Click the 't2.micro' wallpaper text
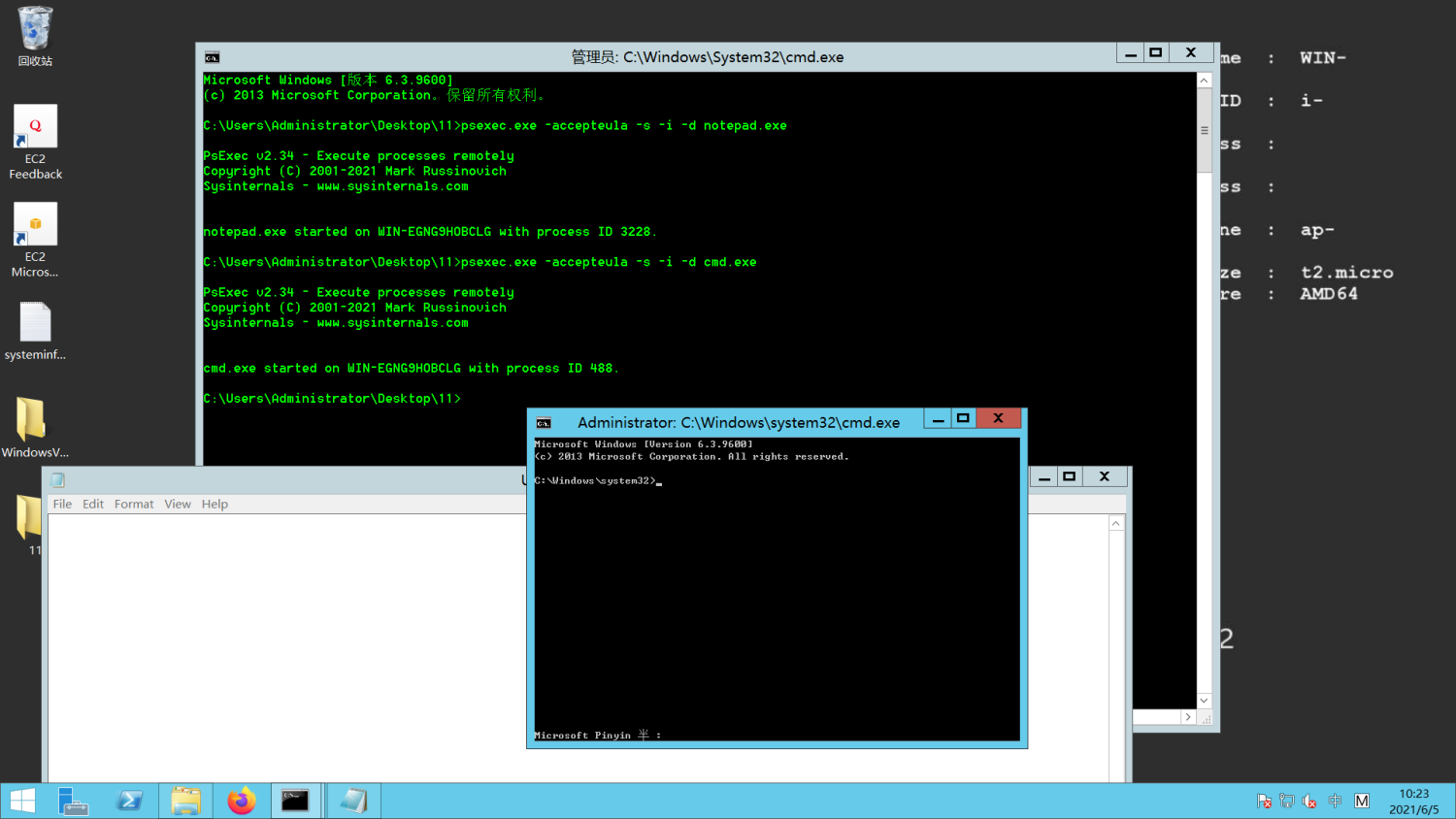The width and height of the screenshot is (1456, 819). pos(1347,273)
